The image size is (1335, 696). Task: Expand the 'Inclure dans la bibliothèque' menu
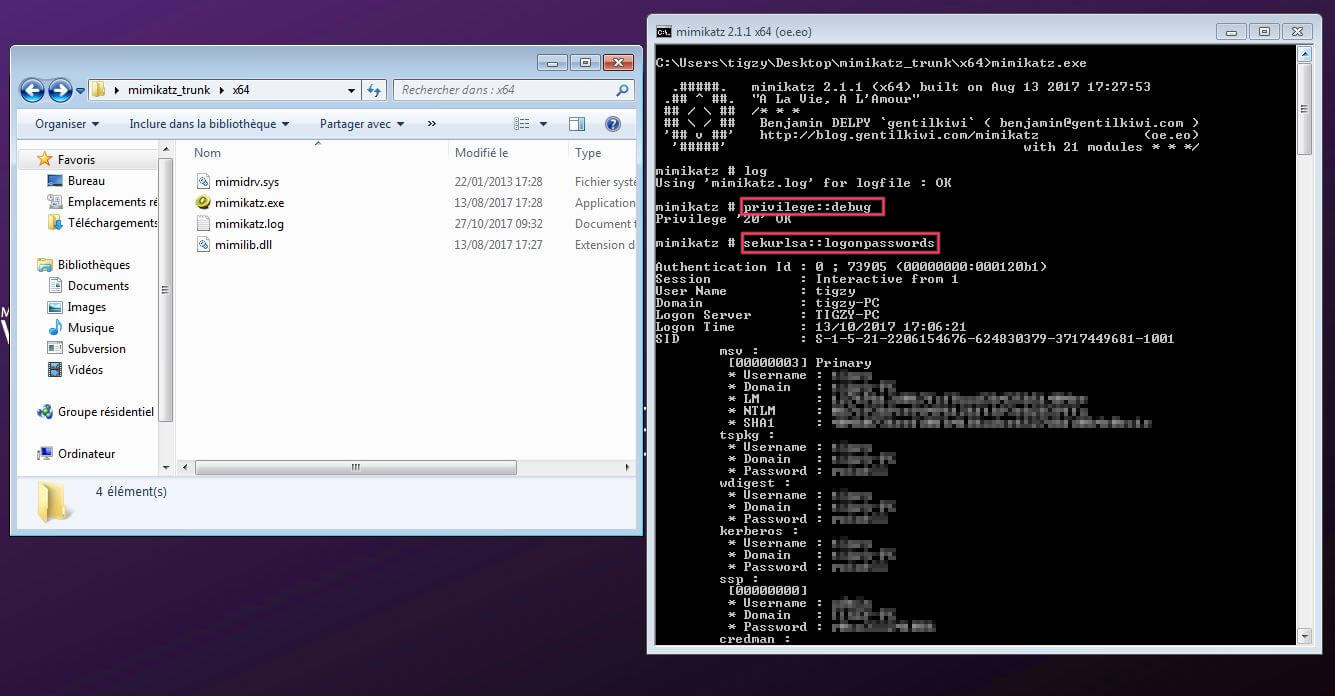pyautogui.click(x=208, y=124)
